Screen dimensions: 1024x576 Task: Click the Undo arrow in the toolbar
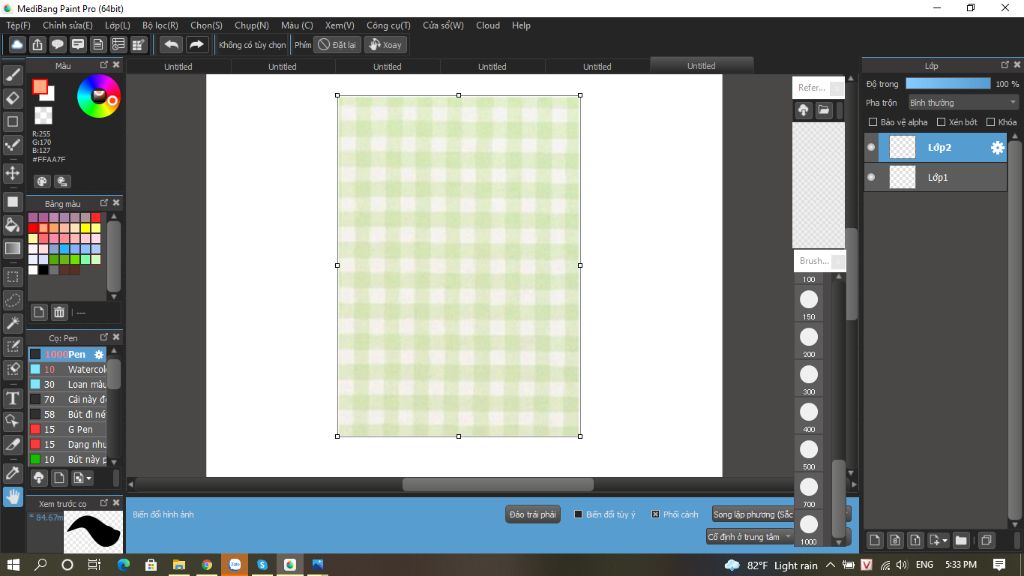click(171, 45)
